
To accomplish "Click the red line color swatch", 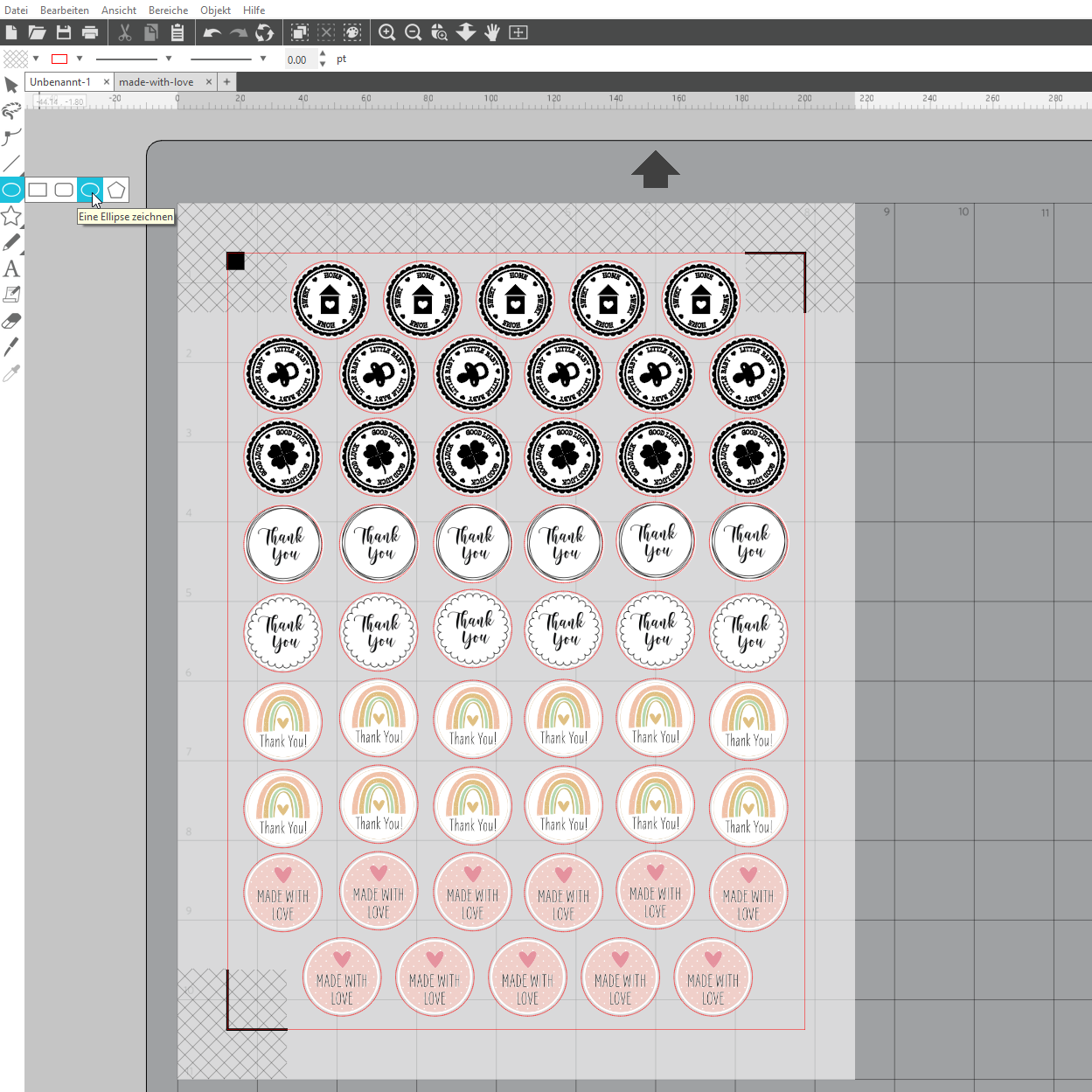I will tap(59, 59).
